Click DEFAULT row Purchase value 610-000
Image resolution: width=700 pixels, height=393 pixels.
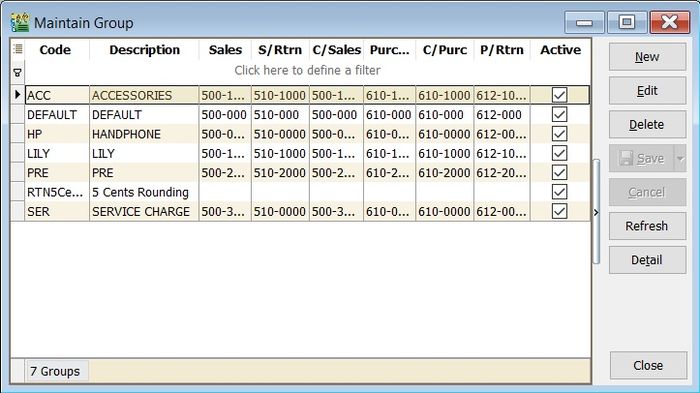389,115
